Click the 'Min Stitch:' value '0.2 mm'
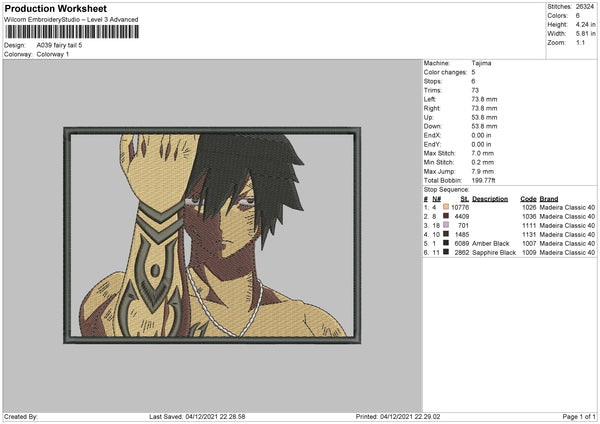The height and width of the screenshot is (424, 600). tap(483, 162)
